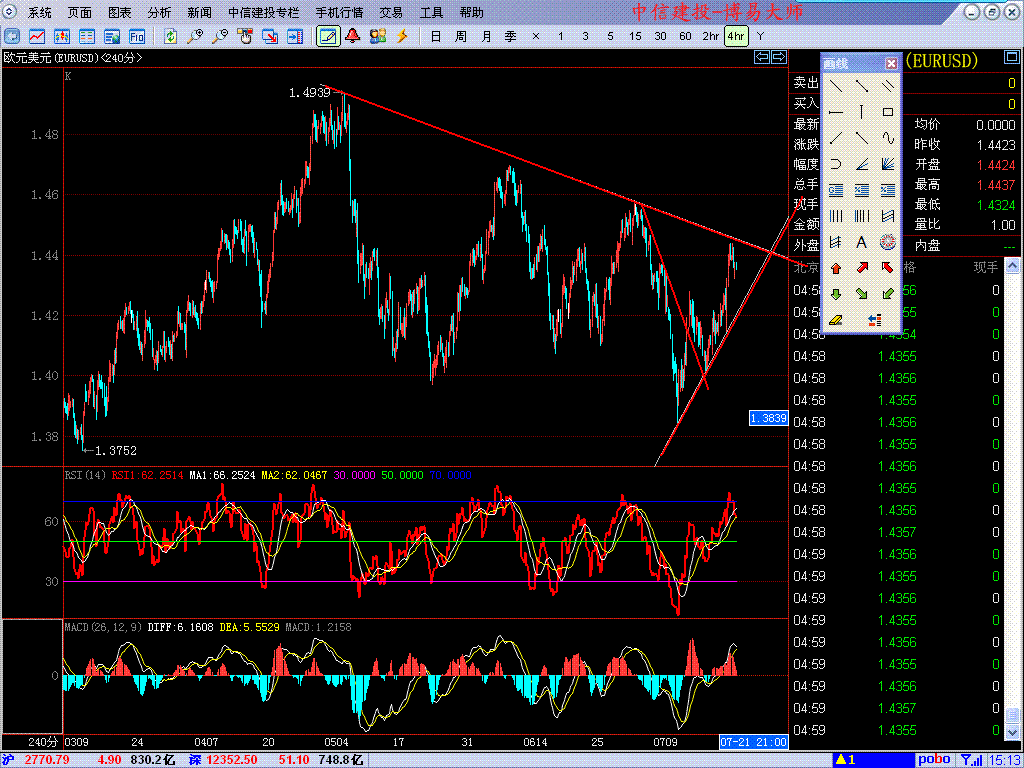Click the quote panel maximize square icon
Viewport: 1024px width, 768px height.
(x=1011, y=59)
